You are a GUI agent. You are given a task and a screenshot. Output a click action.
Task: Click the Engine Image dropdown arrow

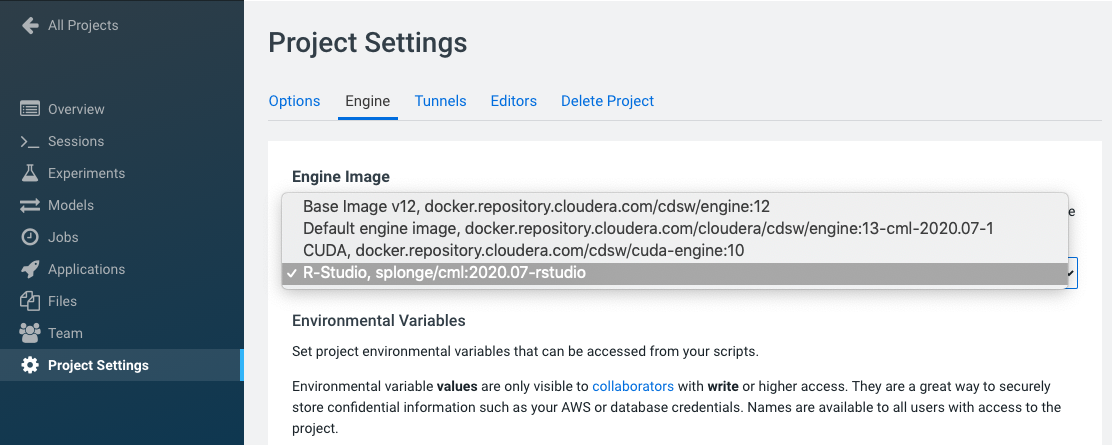(x=1071, y=272)
